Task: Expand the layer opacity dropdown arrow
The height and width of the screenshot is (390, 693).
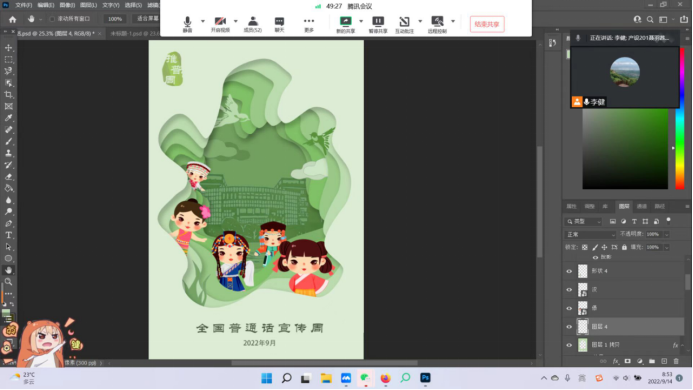Action: 666,234
